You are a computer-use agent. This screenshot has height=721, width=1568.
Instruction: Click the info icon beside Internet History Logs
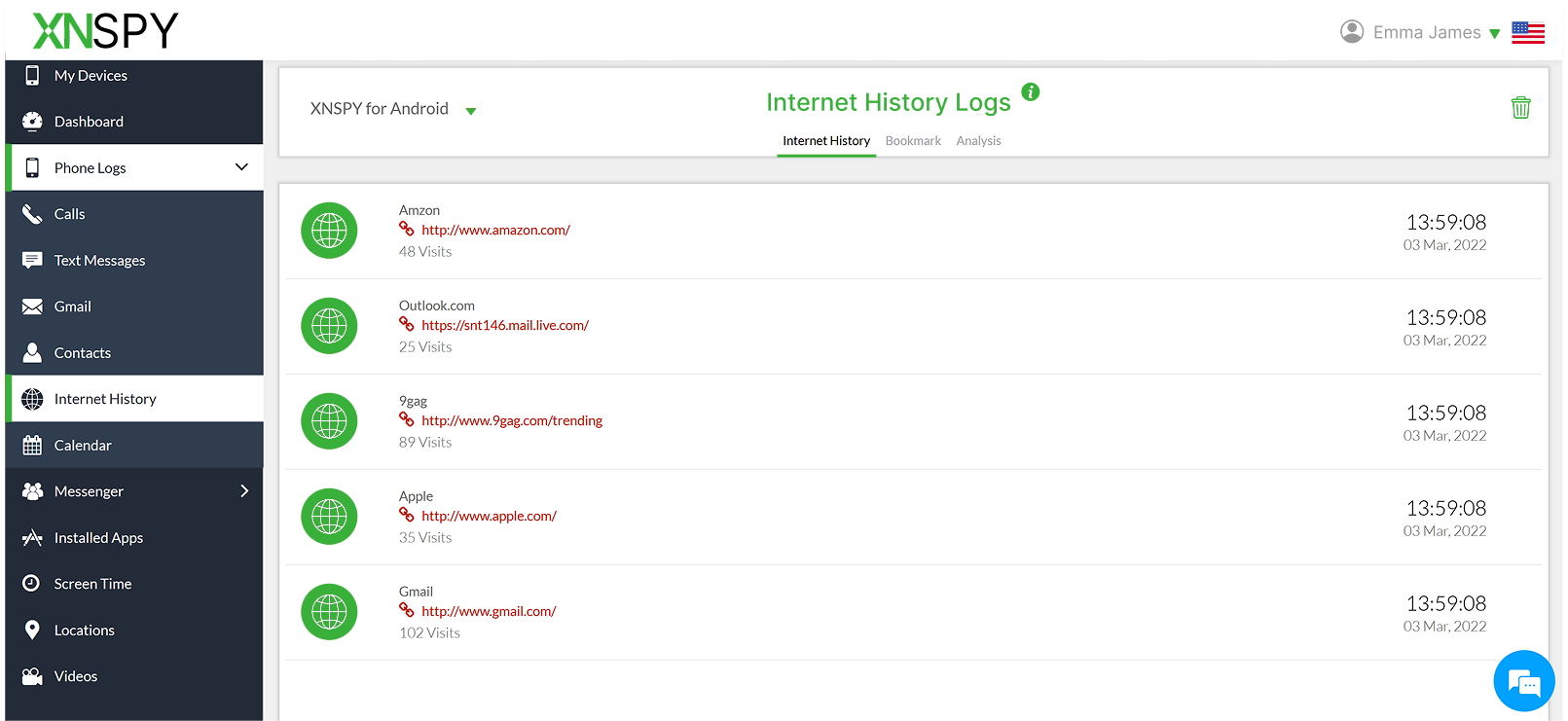pos(1030,92)
